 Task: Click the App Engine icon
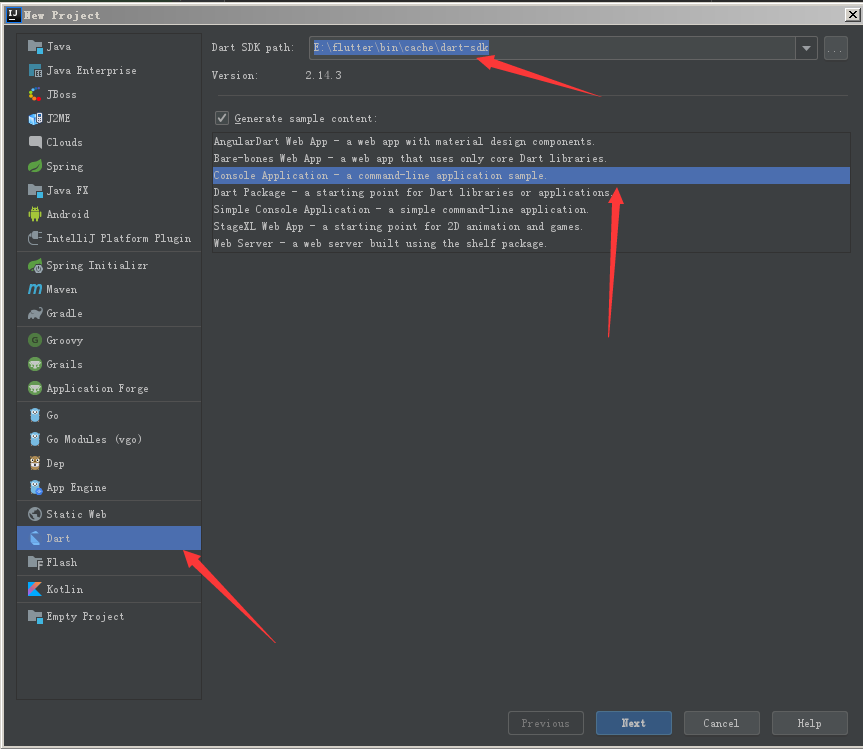35,488
